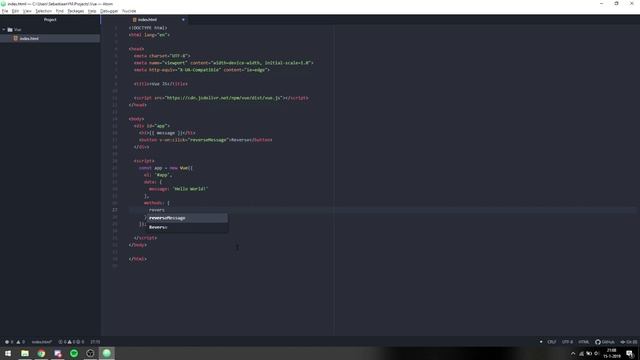Open GitHub panel from status bar
The image size is (640, 360).
(605, 342)
